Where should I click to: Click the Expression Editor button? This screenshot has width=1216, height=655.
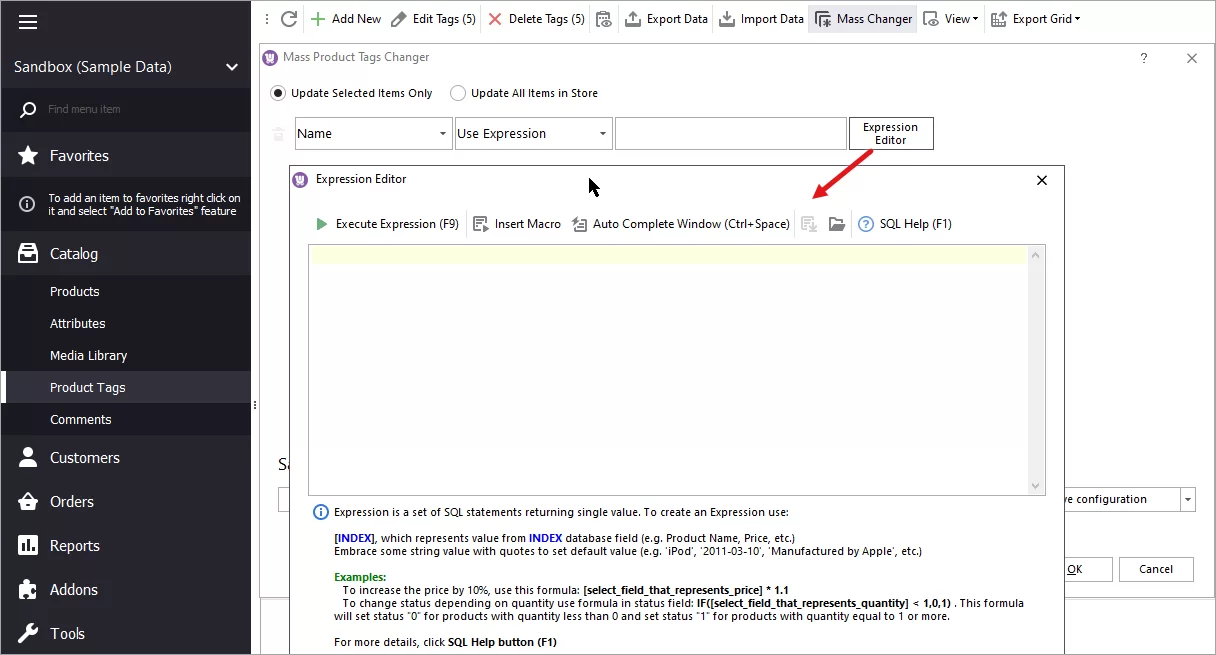pyautogui.click(x=890, y=132)
